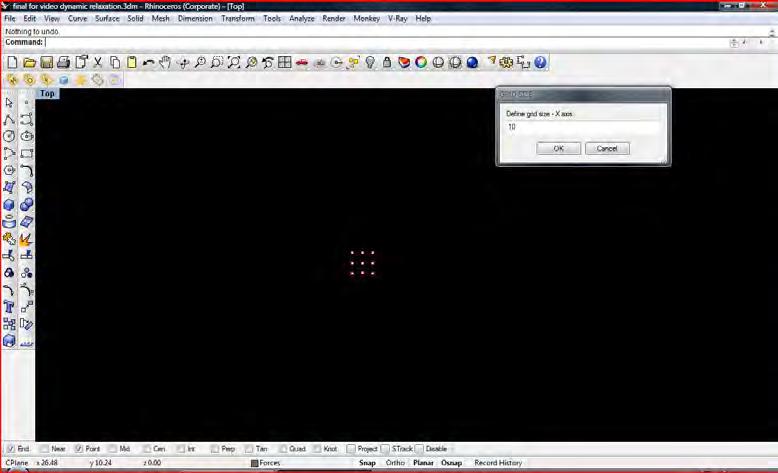Open the File menu
The image size is (778, 473).
pos(10,18)
